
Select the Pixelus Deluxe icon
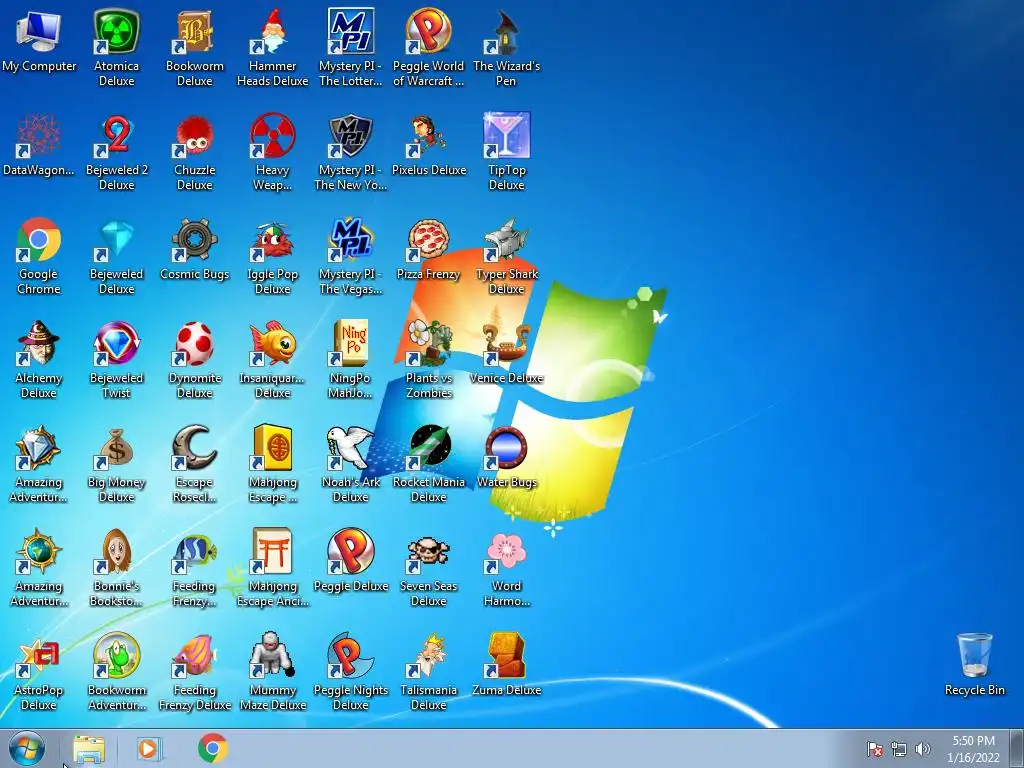[x=428, y=135]
